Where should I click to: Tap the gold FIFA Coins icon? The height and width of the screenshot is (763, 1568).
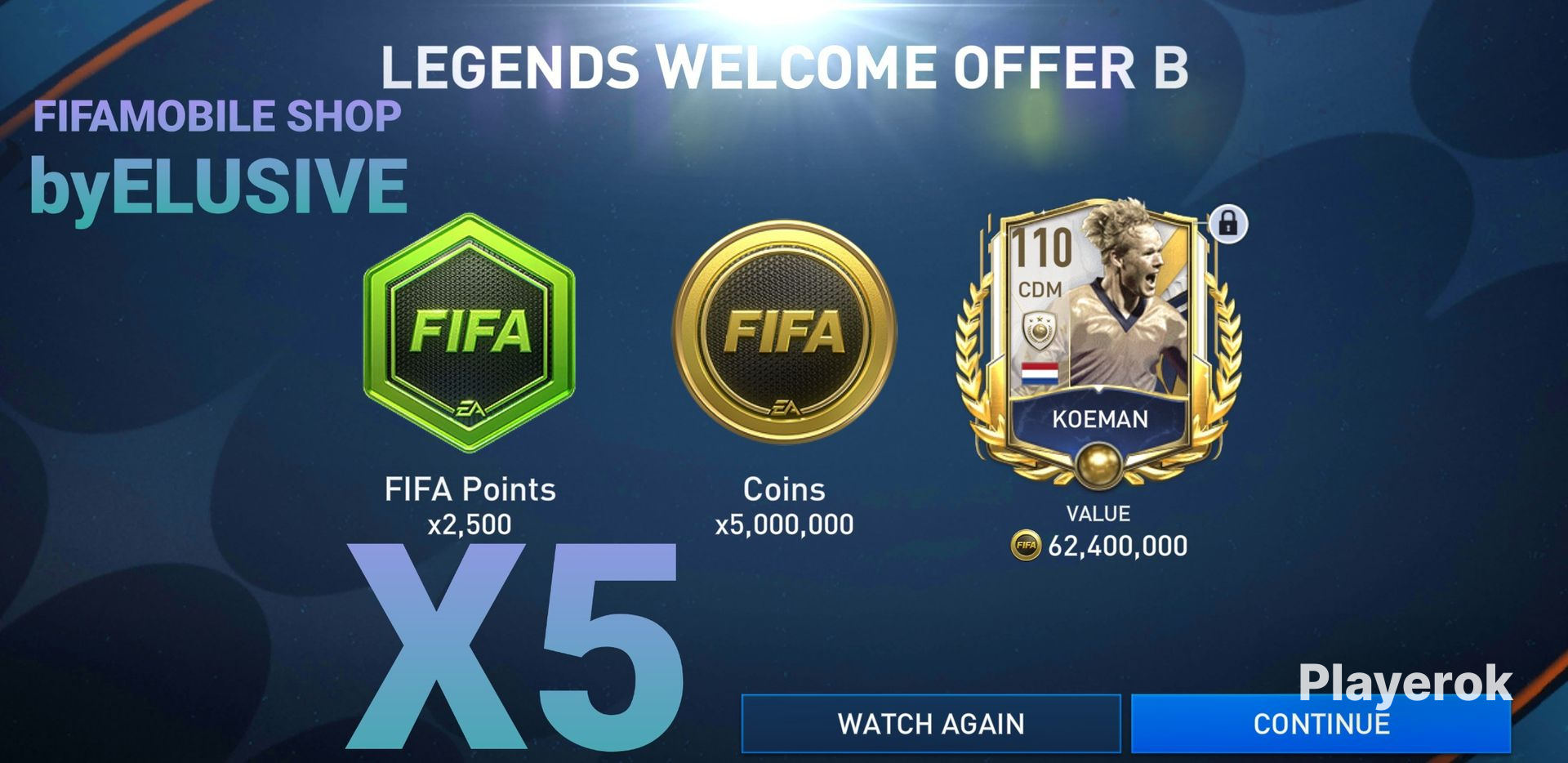click(x=784, y=332)
